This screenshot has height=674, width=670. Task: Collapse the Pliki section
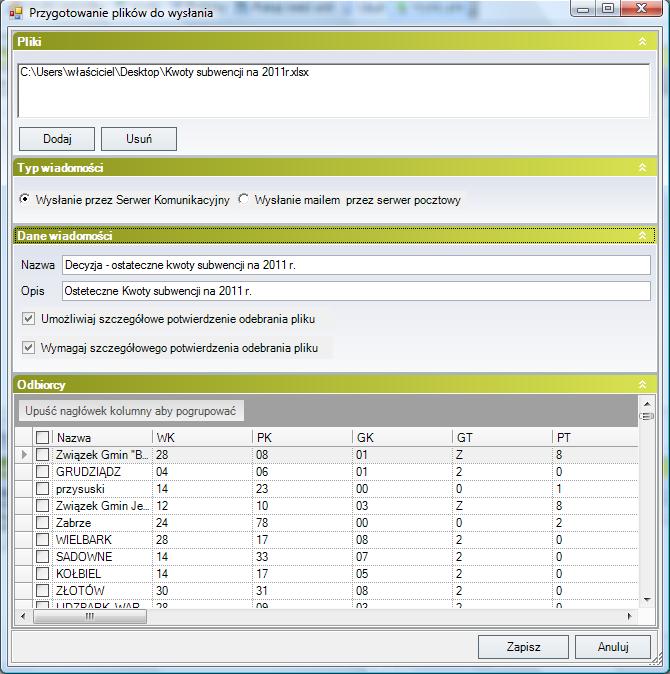642,41
